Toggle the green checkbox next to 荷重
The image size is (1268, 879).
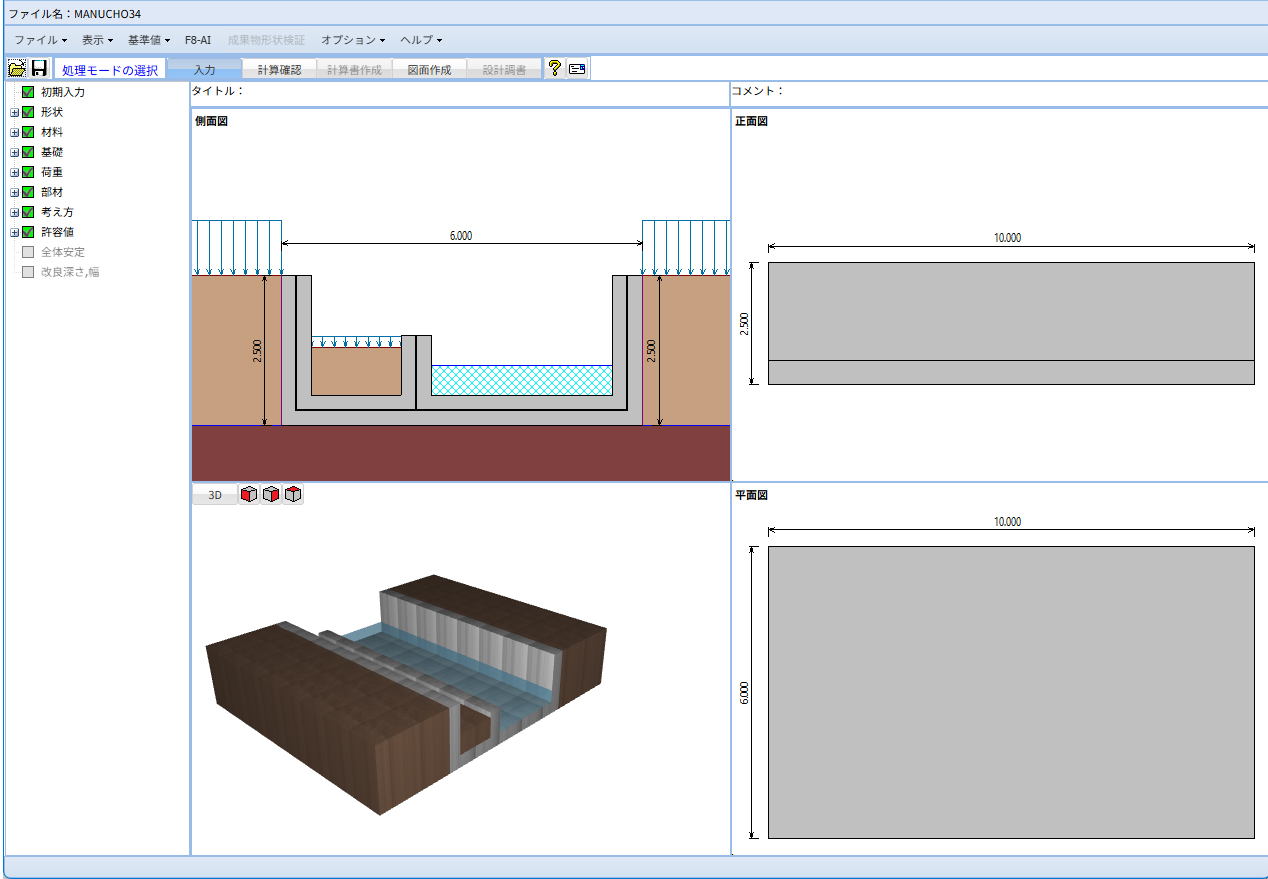[x=28, y=172]
